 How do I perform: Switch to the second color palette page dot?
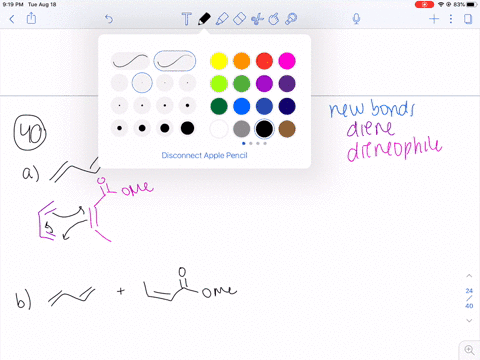click(251, 144)
